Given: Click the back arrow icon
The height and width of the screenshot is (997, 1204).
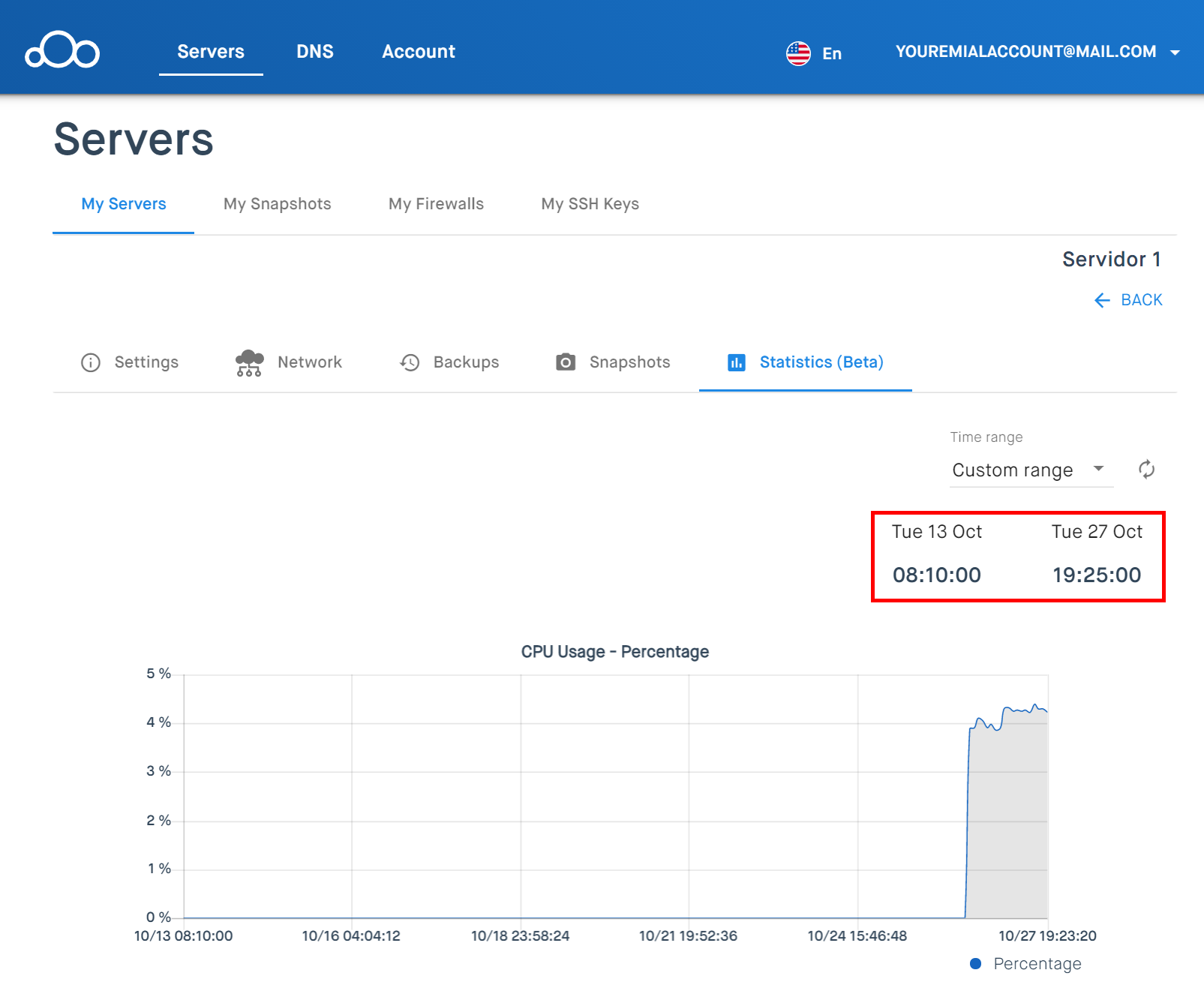Looking at the screenshot, I should (1102, 300).
